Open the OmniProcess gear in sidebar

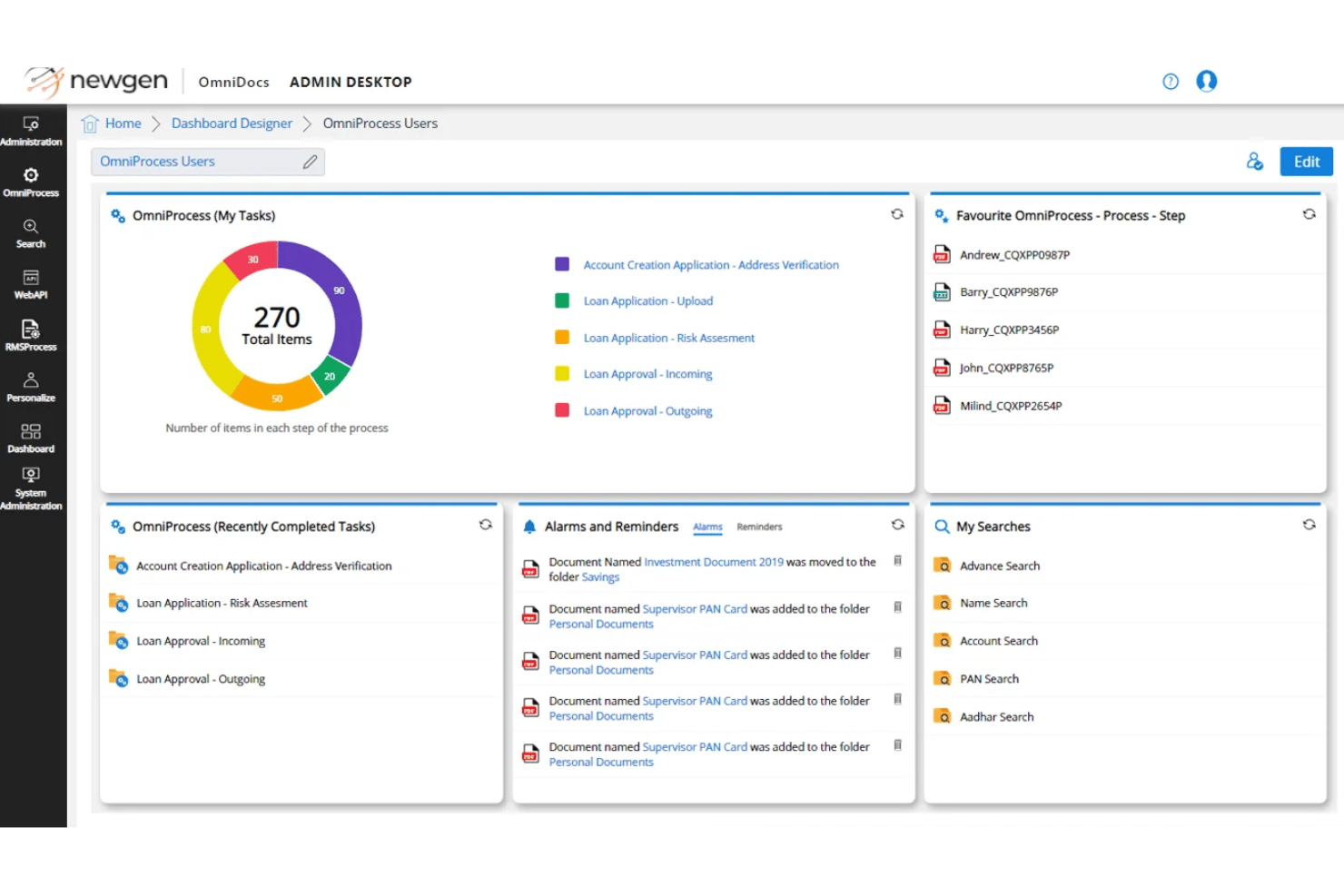pyautogui.click(x=31, y=182)
